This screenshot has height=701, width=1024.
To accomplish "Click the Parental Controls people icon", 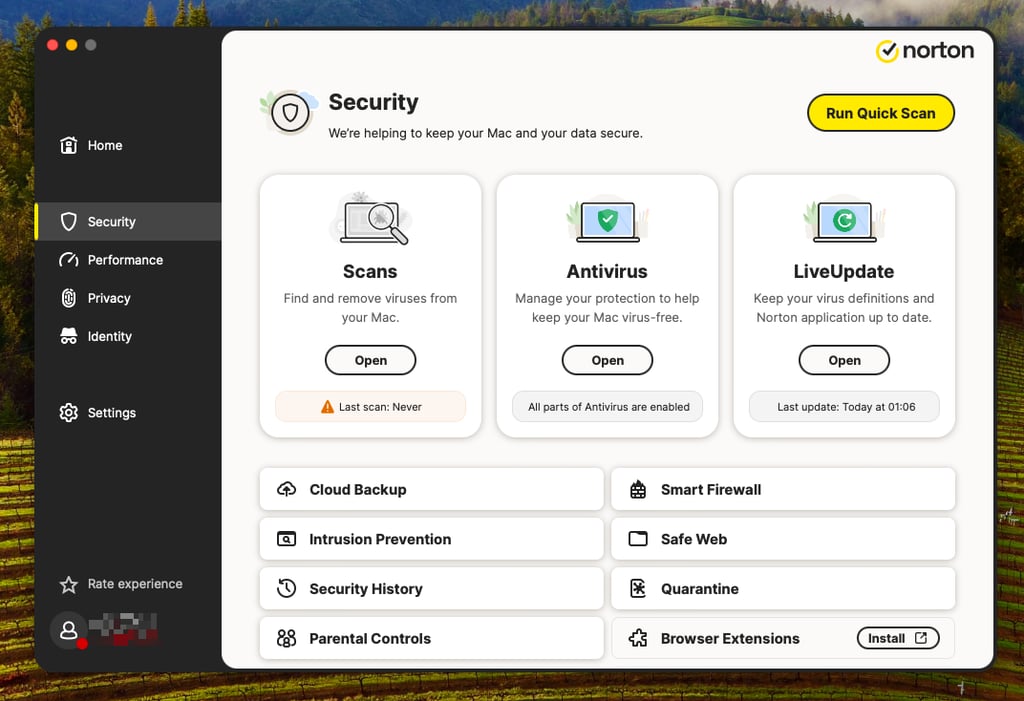I will click(287, 638).
